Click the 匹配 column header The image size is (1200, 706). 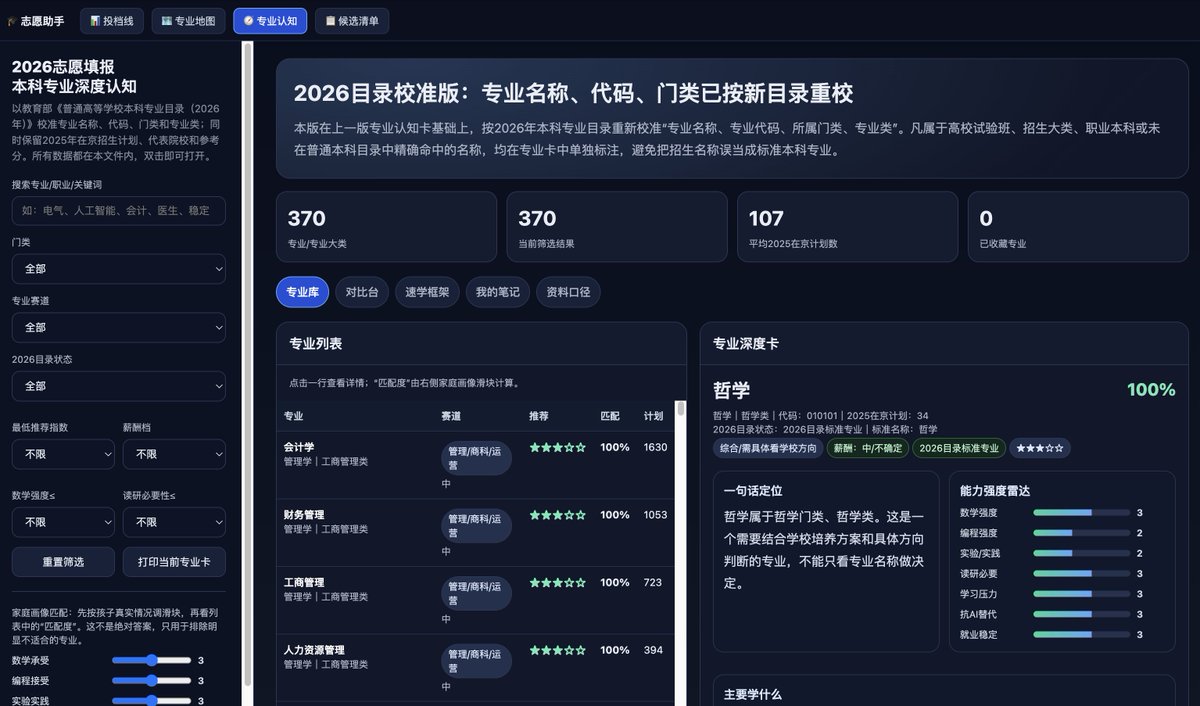610,416
